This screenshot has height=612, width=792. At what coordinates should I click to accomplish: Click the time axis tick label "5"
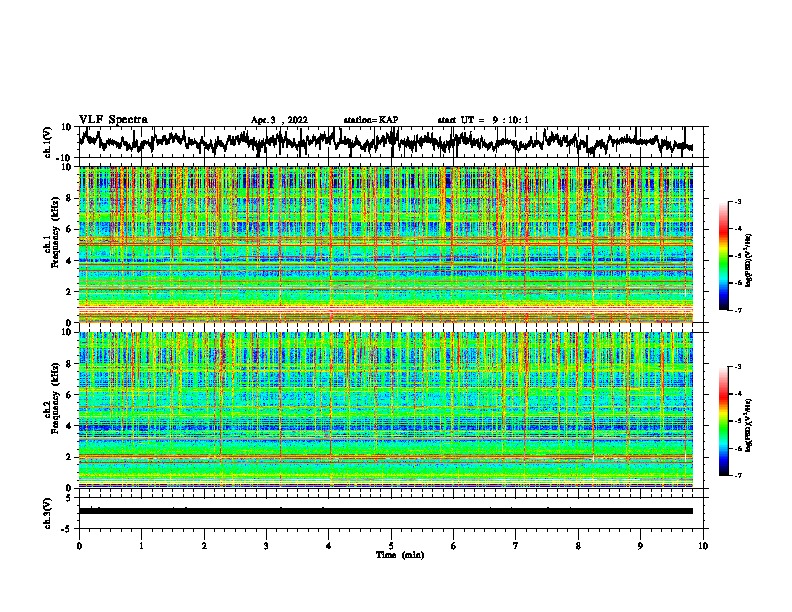point(391,546)
